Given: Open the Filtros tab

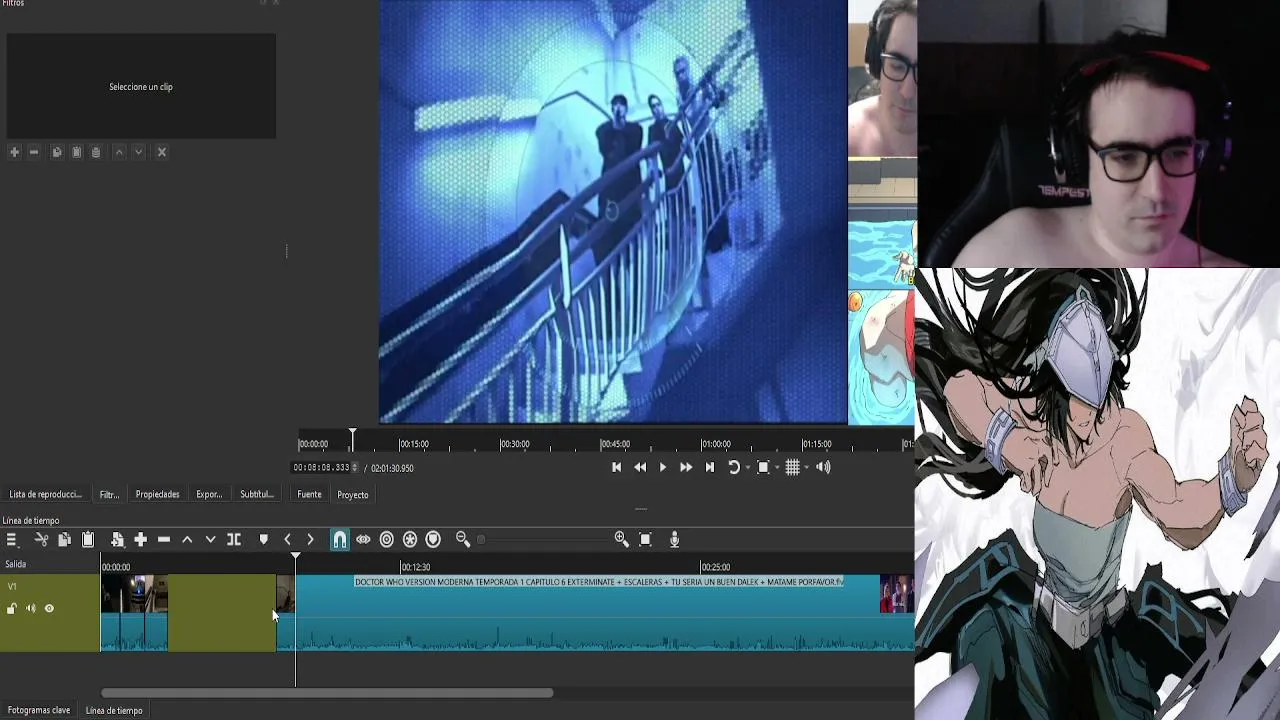Looking at the screenshot, I should click(x=109, y=494).
